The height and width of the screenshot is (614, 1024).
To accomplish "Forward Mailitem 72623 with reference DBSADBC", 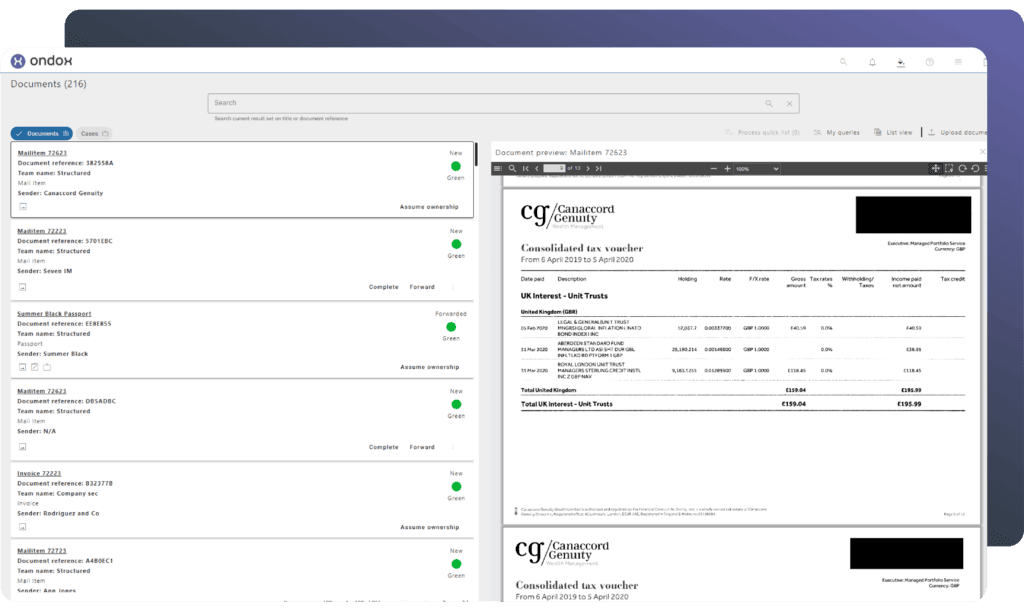I will point(422,447).
